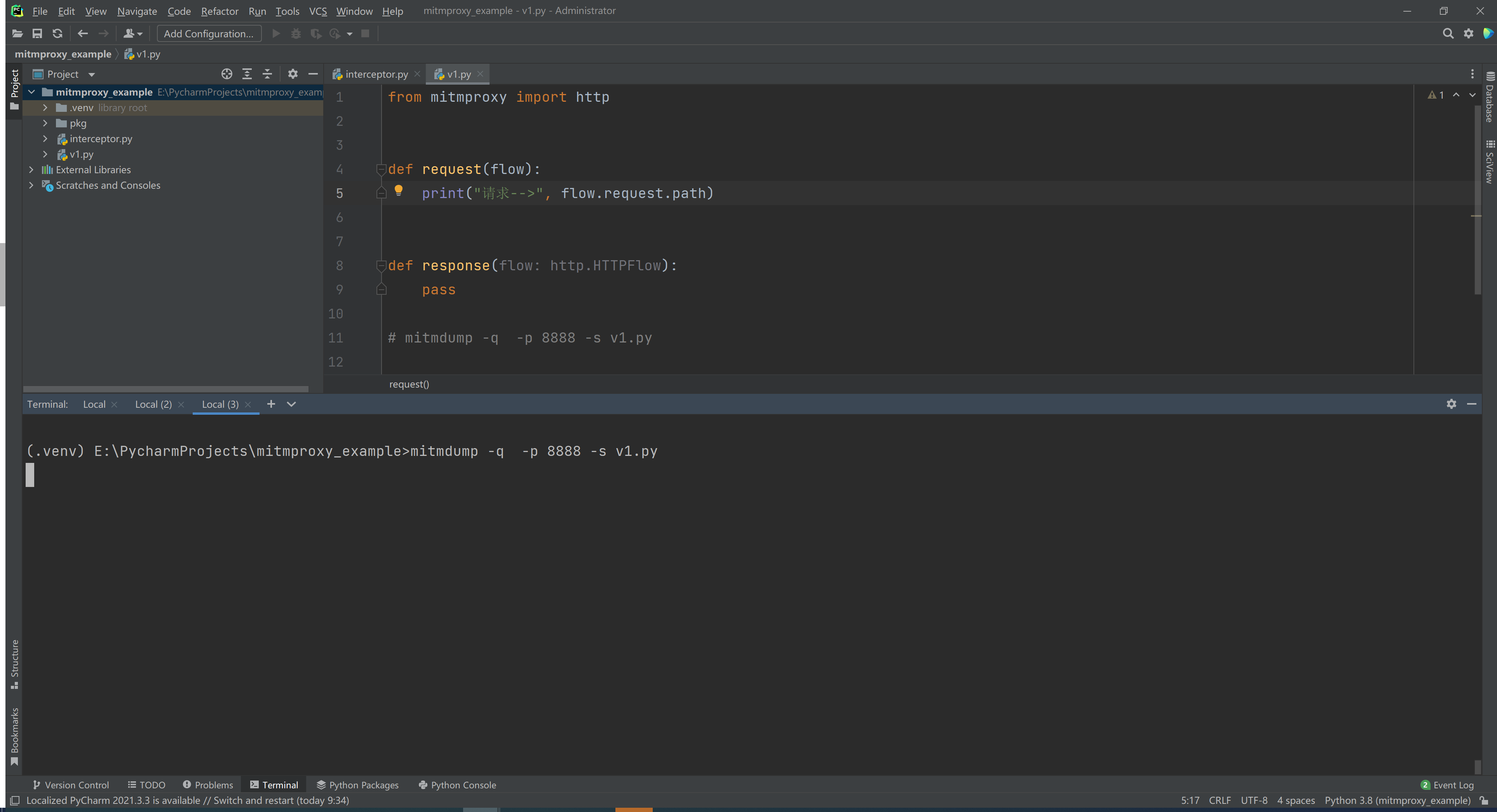Open the VCS menu
The width and height of the screenshot is (1497, 812).
318,11
